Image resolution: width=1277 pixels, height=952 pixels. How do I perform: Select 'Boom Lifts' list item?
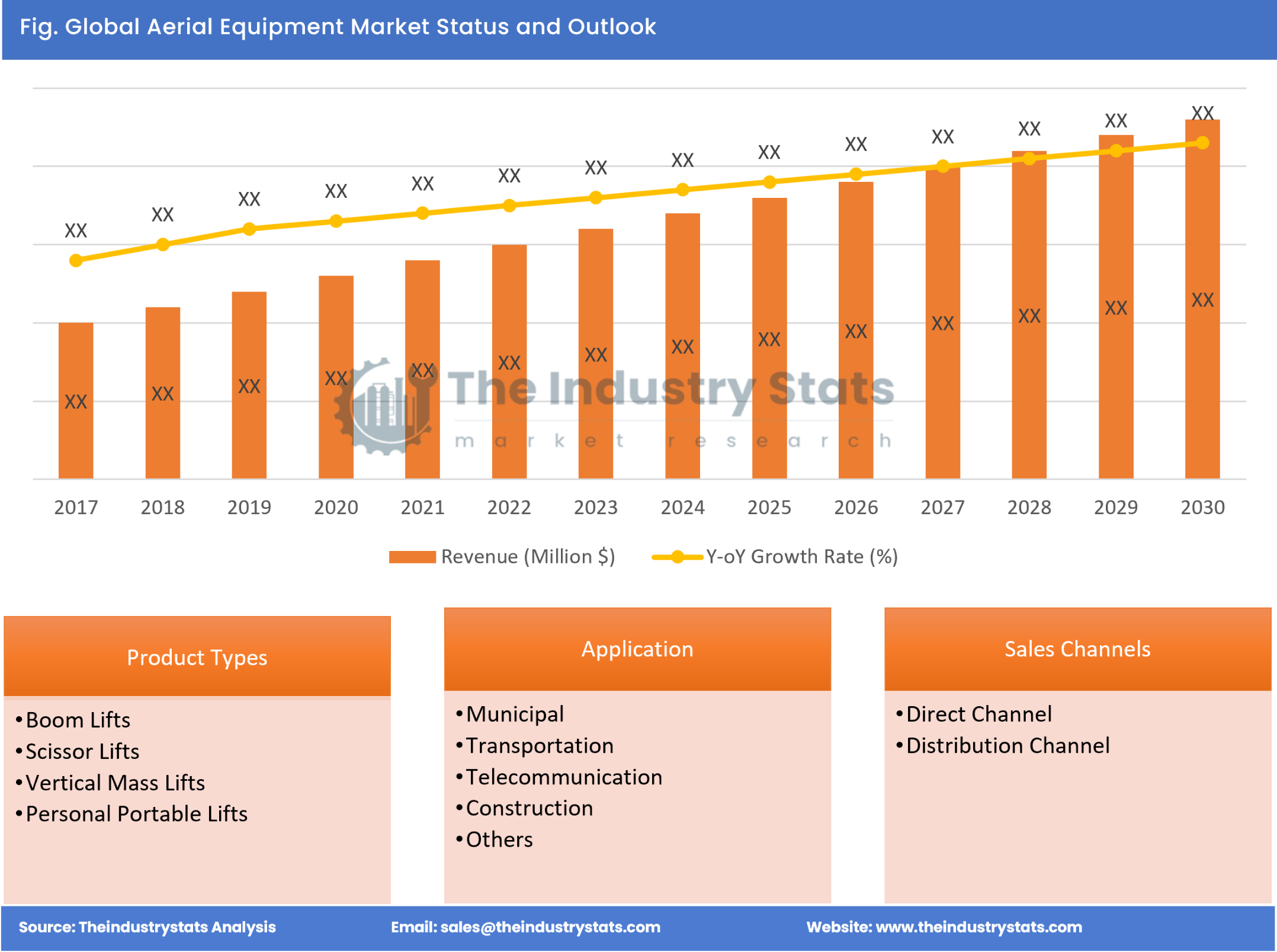click(x=78, y=720)
